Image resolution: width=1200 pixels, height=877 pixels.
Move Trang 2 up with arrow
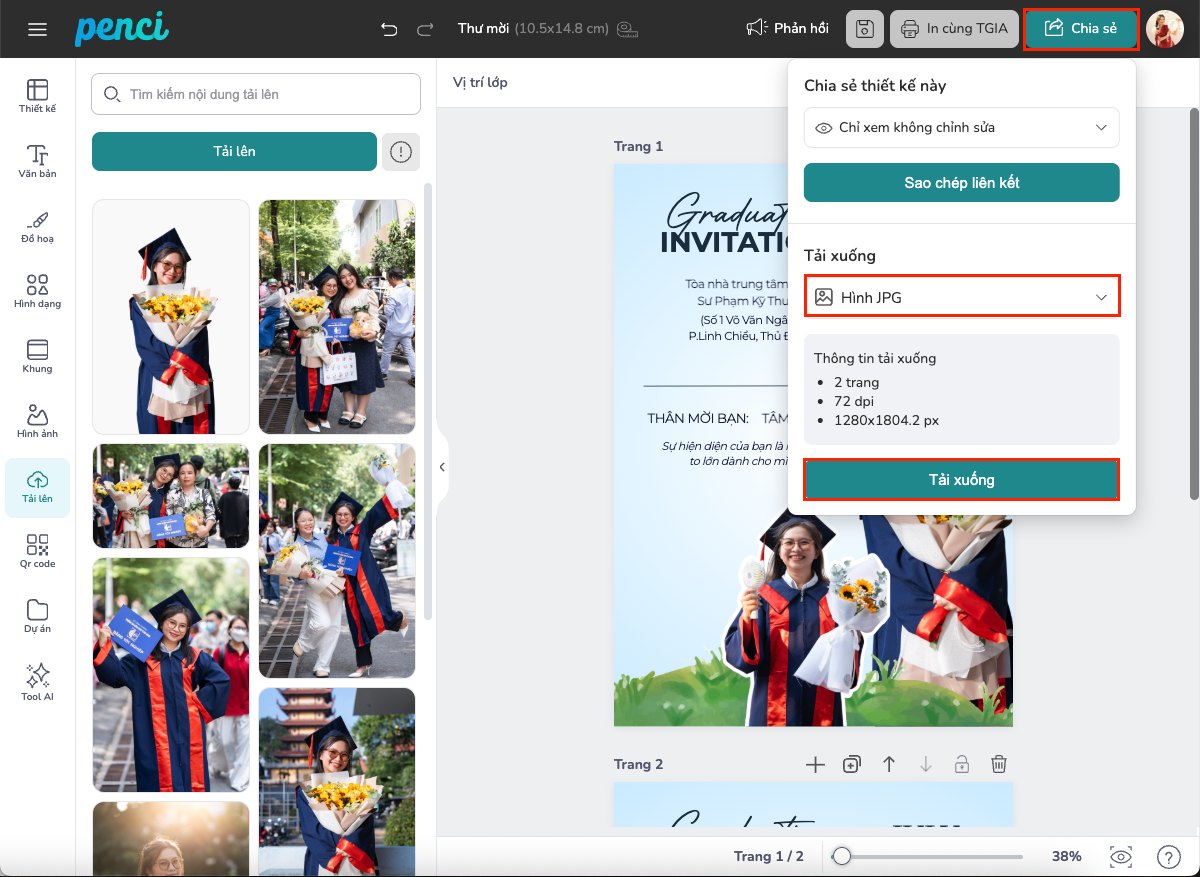[888, 764]
